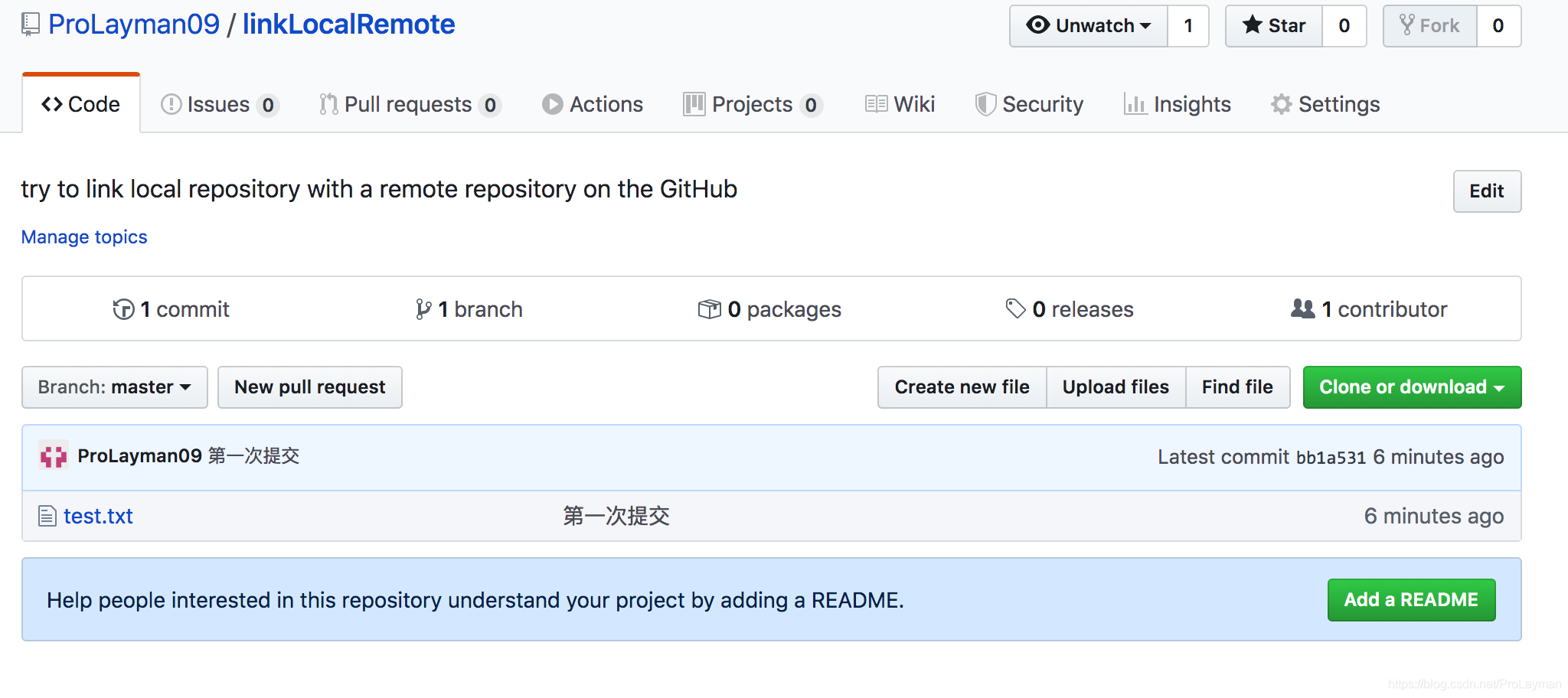Screen dimensions: 1568x698
Task: Open the linkLocalRemote repository link
Action: click(348, 24)
